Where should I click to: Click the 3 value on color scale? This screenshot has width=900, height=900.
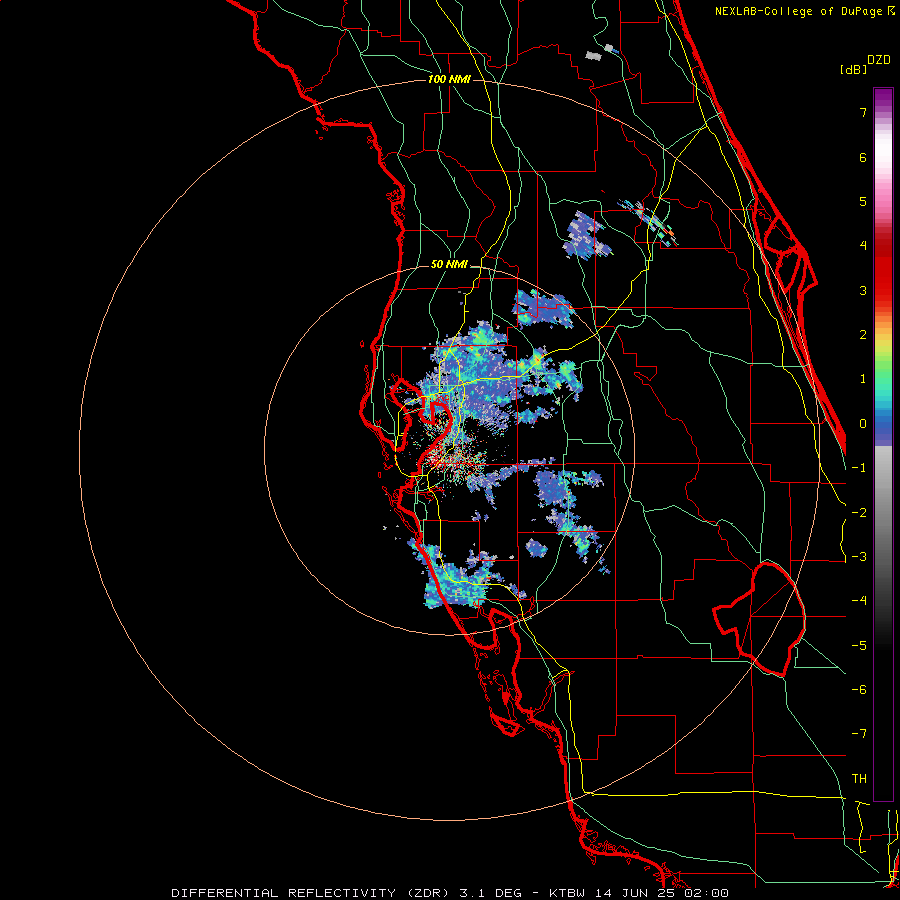863,290
